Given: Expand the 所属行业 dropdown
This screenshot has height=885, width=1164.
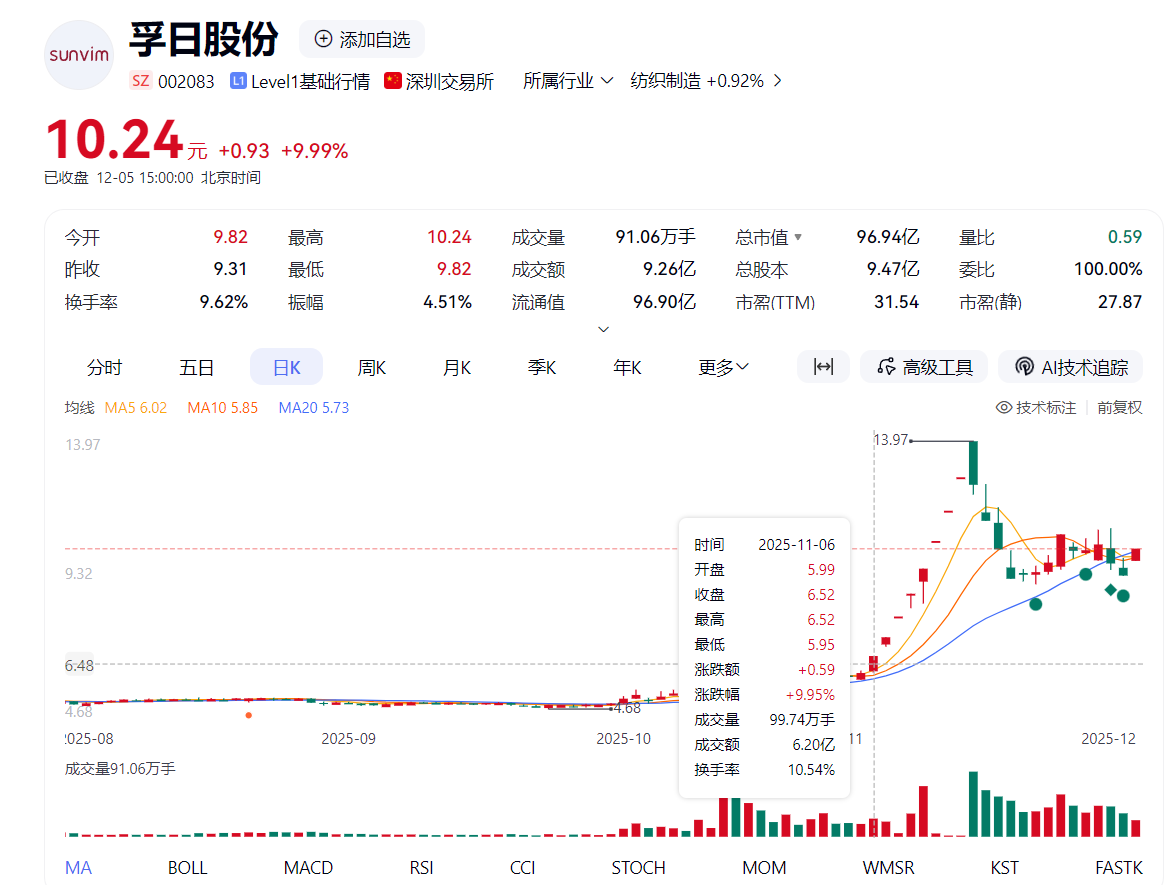Looking at the screenshot, I should (568, 81).
